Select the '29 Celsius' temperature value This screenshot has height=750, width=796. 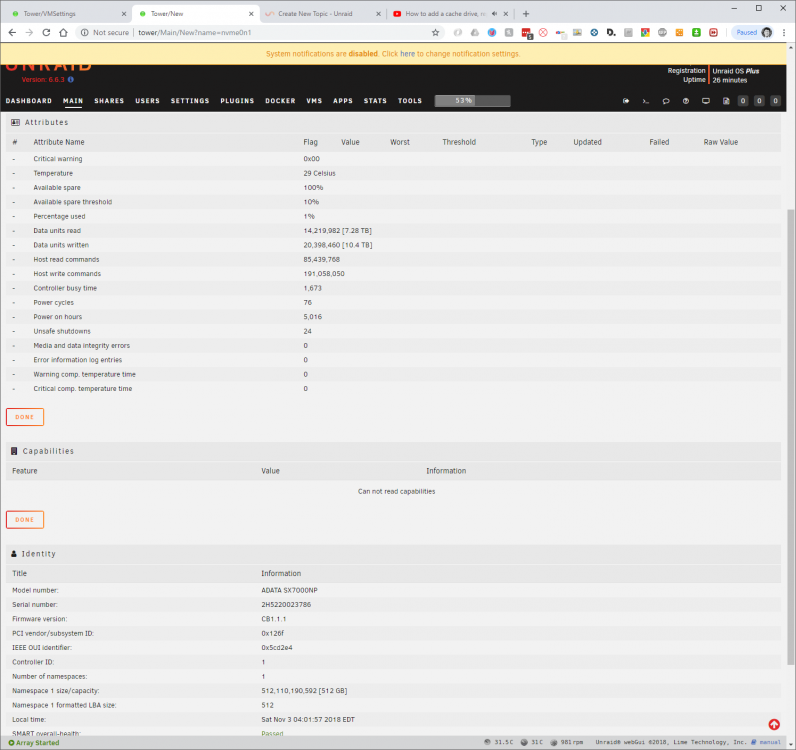pos(319,173)
